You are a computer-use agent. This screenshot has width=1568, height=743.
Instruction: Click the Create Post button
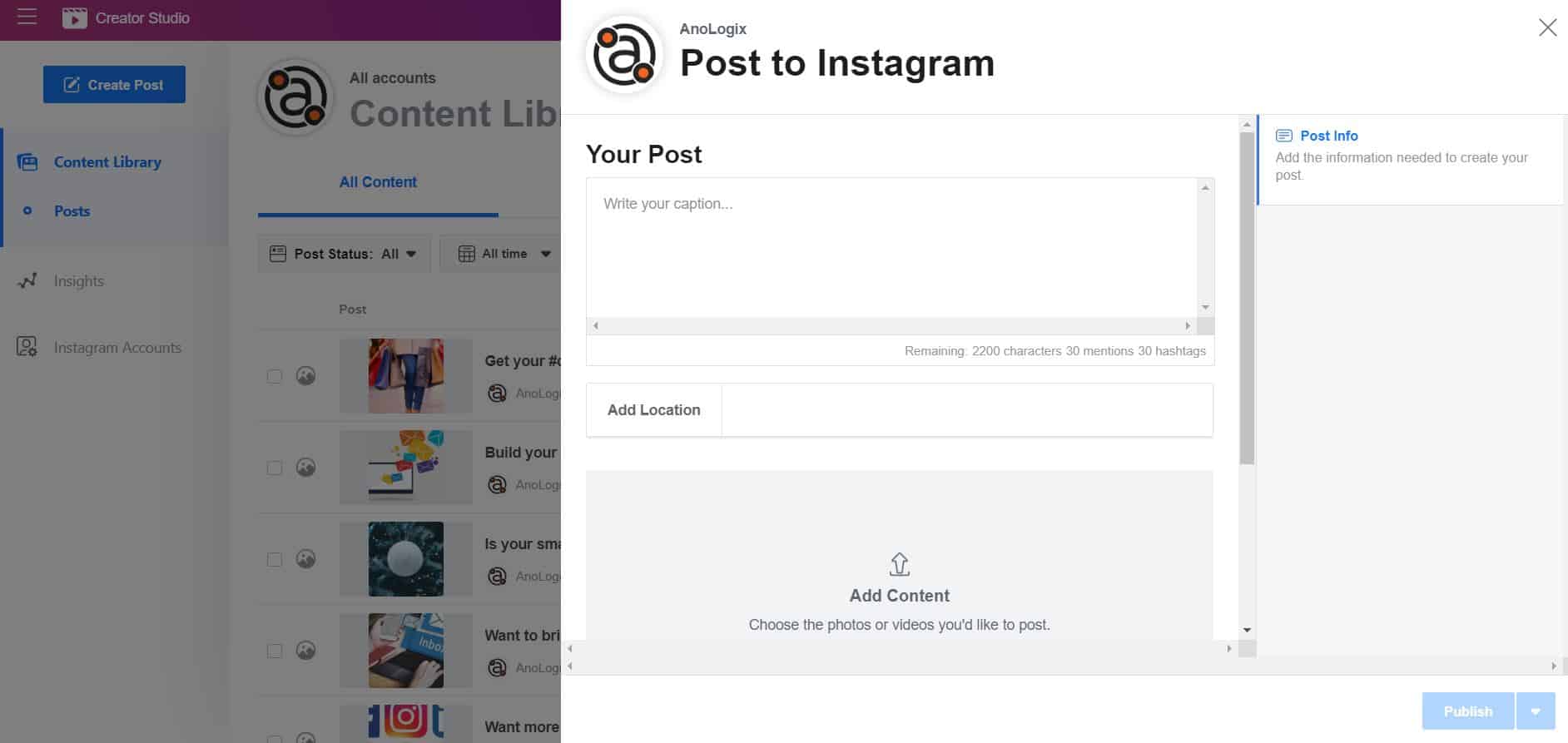[114, 85]
